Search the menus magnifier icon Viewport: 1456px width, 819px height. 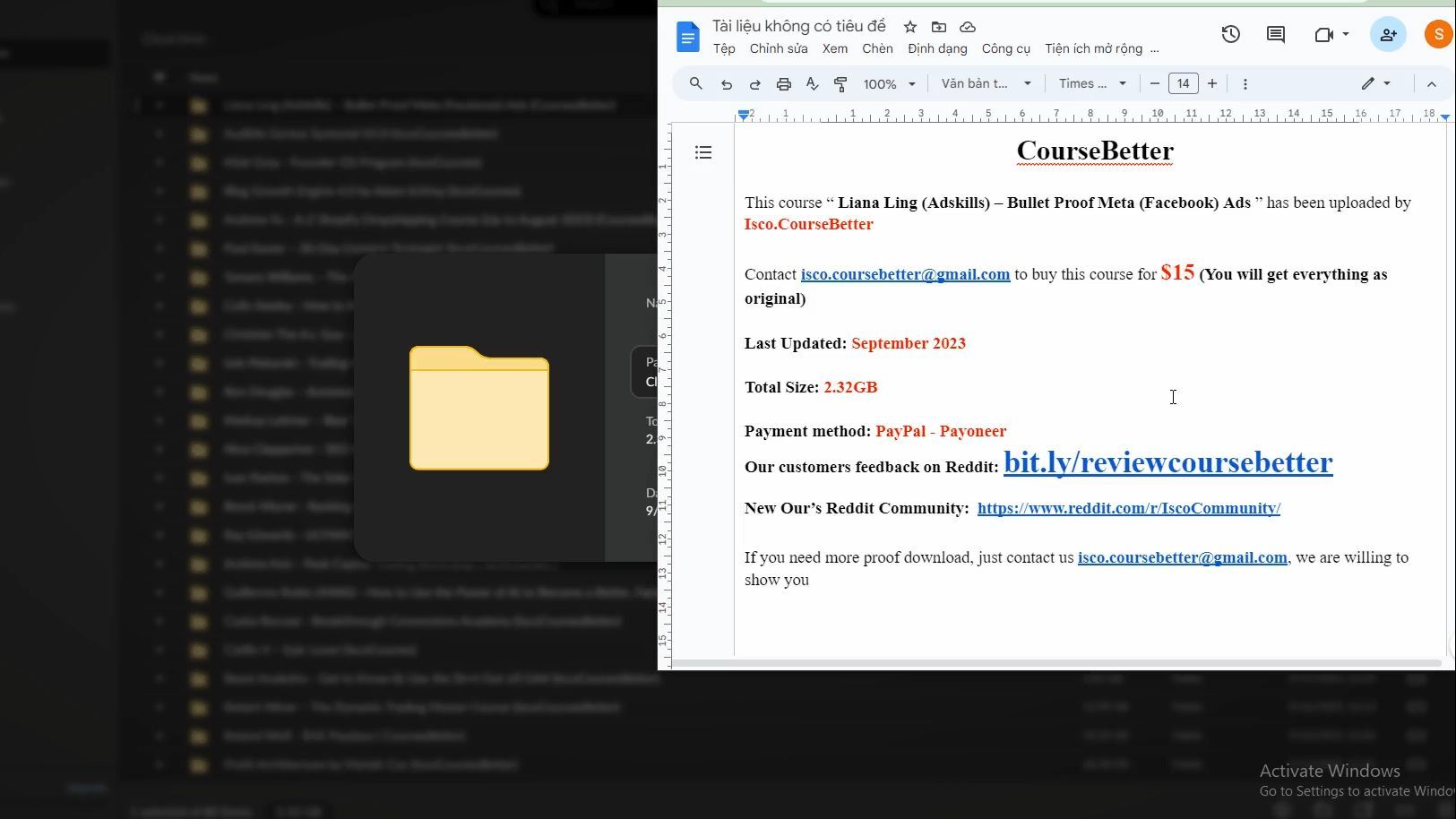tap(696, 83)
